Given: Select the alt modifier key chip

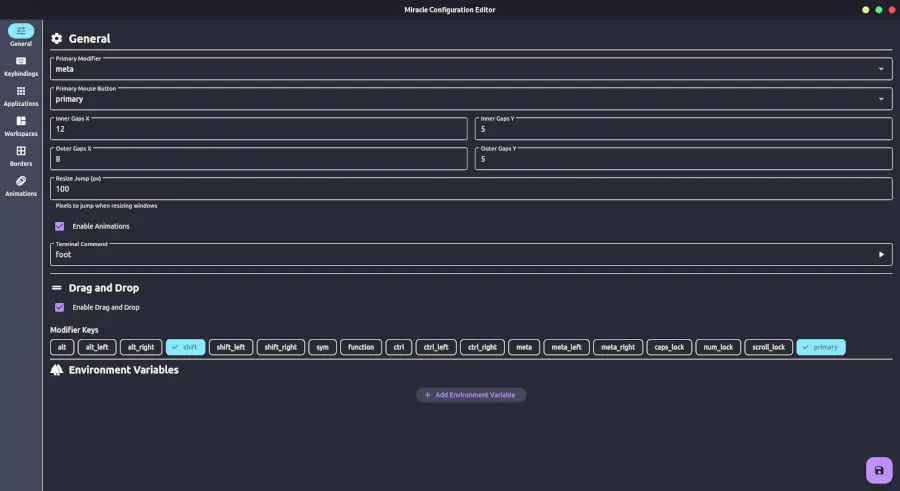Looking at the screenshot, I should (62, 347).
